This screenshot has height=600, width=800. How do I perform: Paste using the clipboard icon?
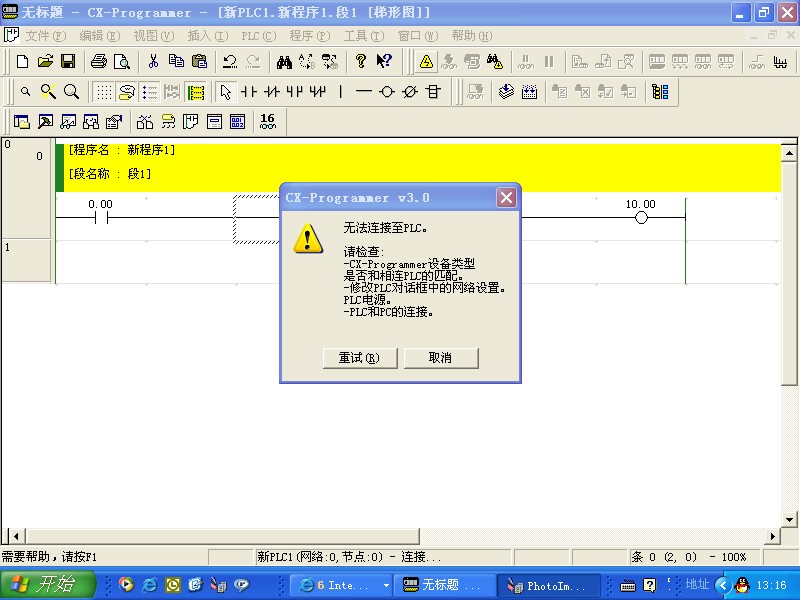(x=199, y=62)
